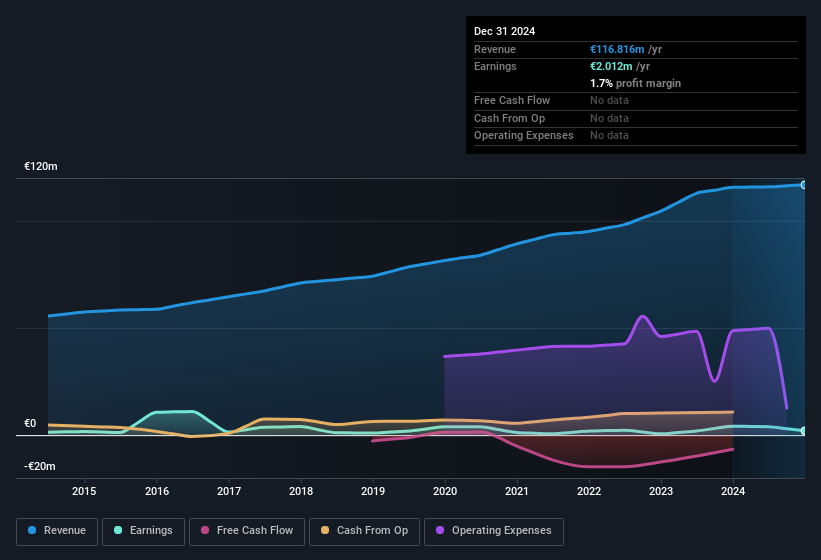The width and height of the screenshot is (821, 560).
Task: Click the 2015 label on the x-axis
Action: point(84,491)
